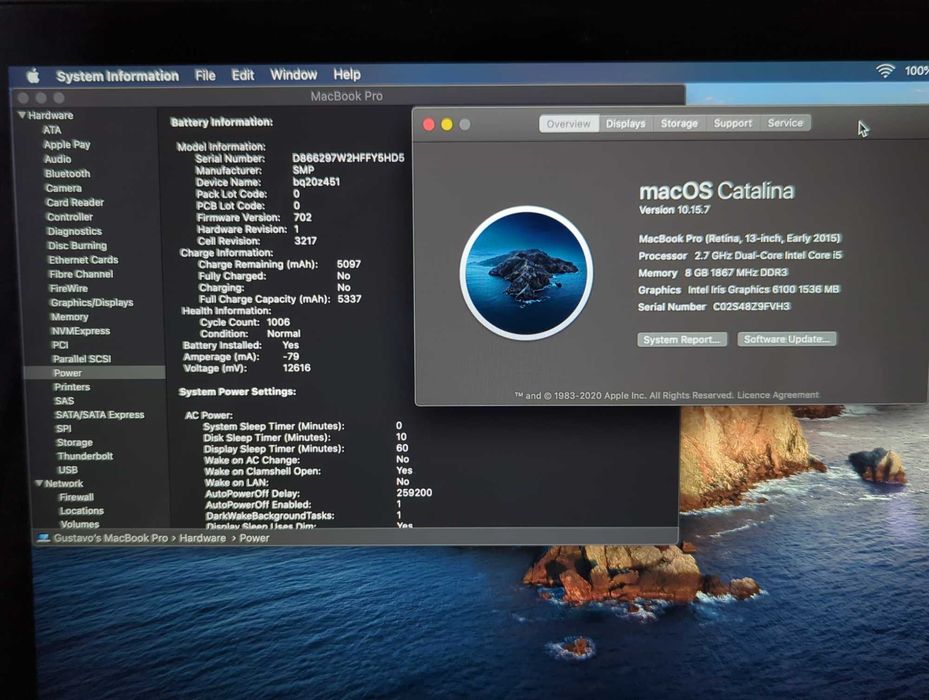Select Audio in the sidebar
This screenshot has width=929, height=700.
click(x=57, y=159)
